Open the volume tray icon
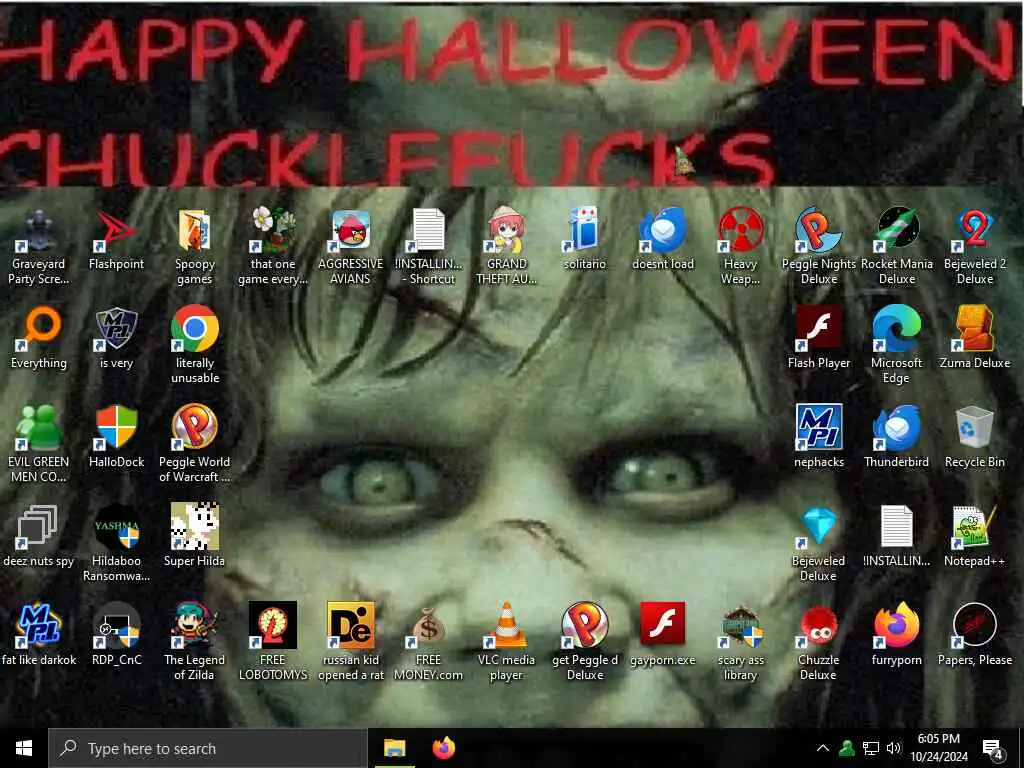Image resolution: width=1024 pixels, height=768 pixels. pyautogui.click(x=894, y=748)
